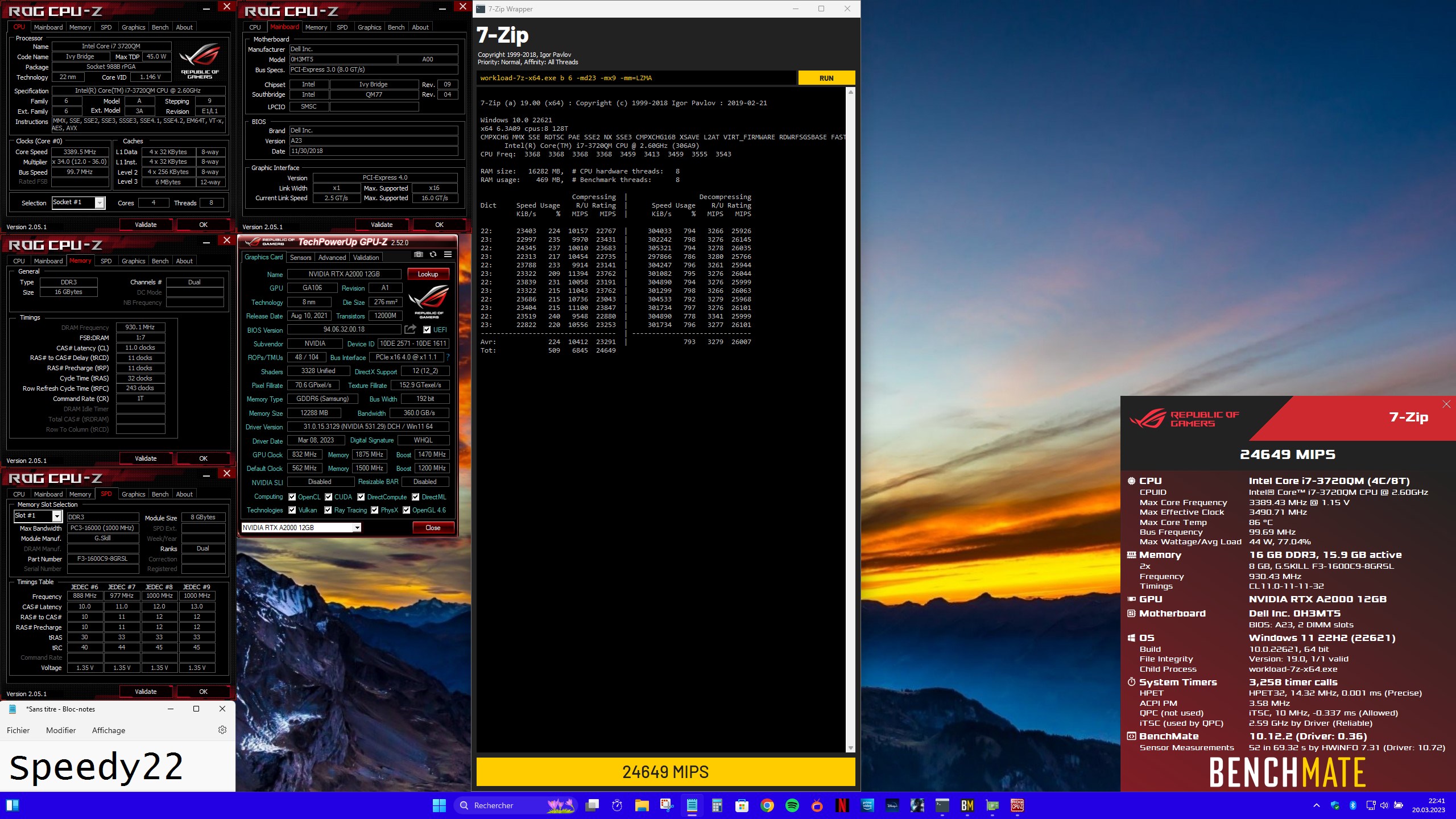Open the Socket #1 selection dropdown
This screenshot has width=1456, height=819.
pyautogui.click(x=100, y=202)
